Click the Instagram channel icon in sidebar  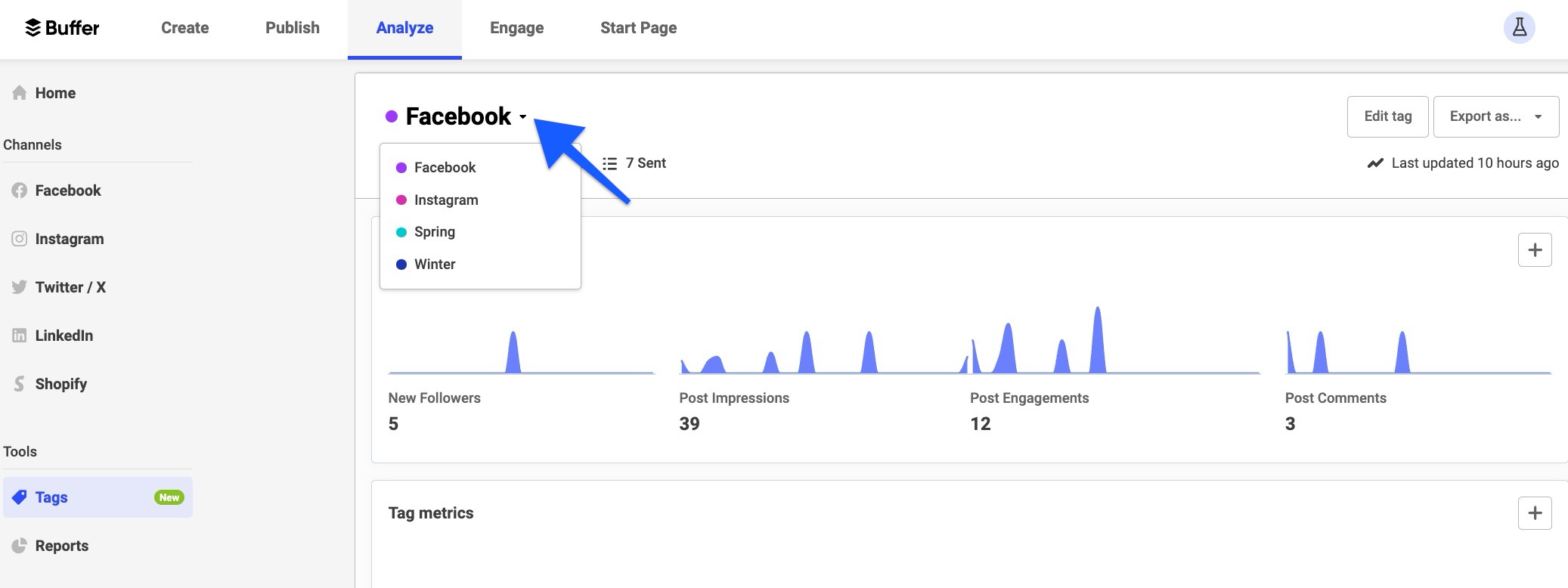point(20,239)
